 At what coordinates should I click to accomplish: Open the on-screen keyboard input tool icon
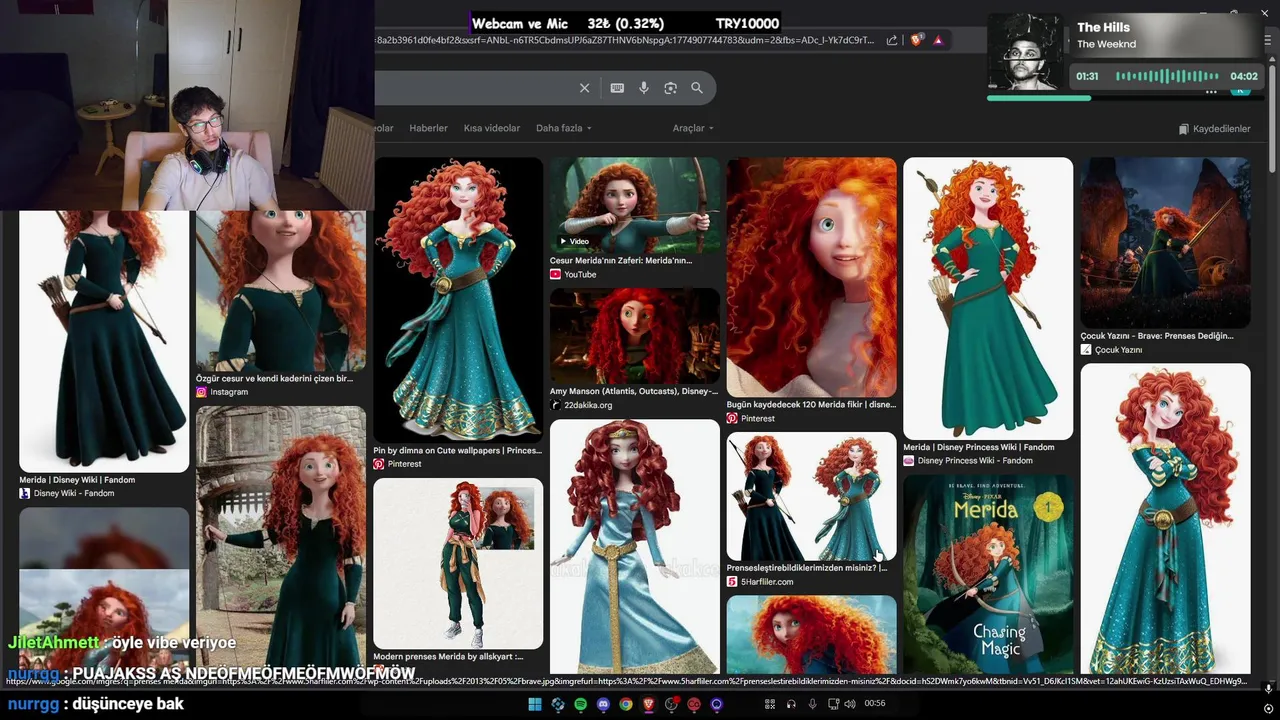(617, 88)
